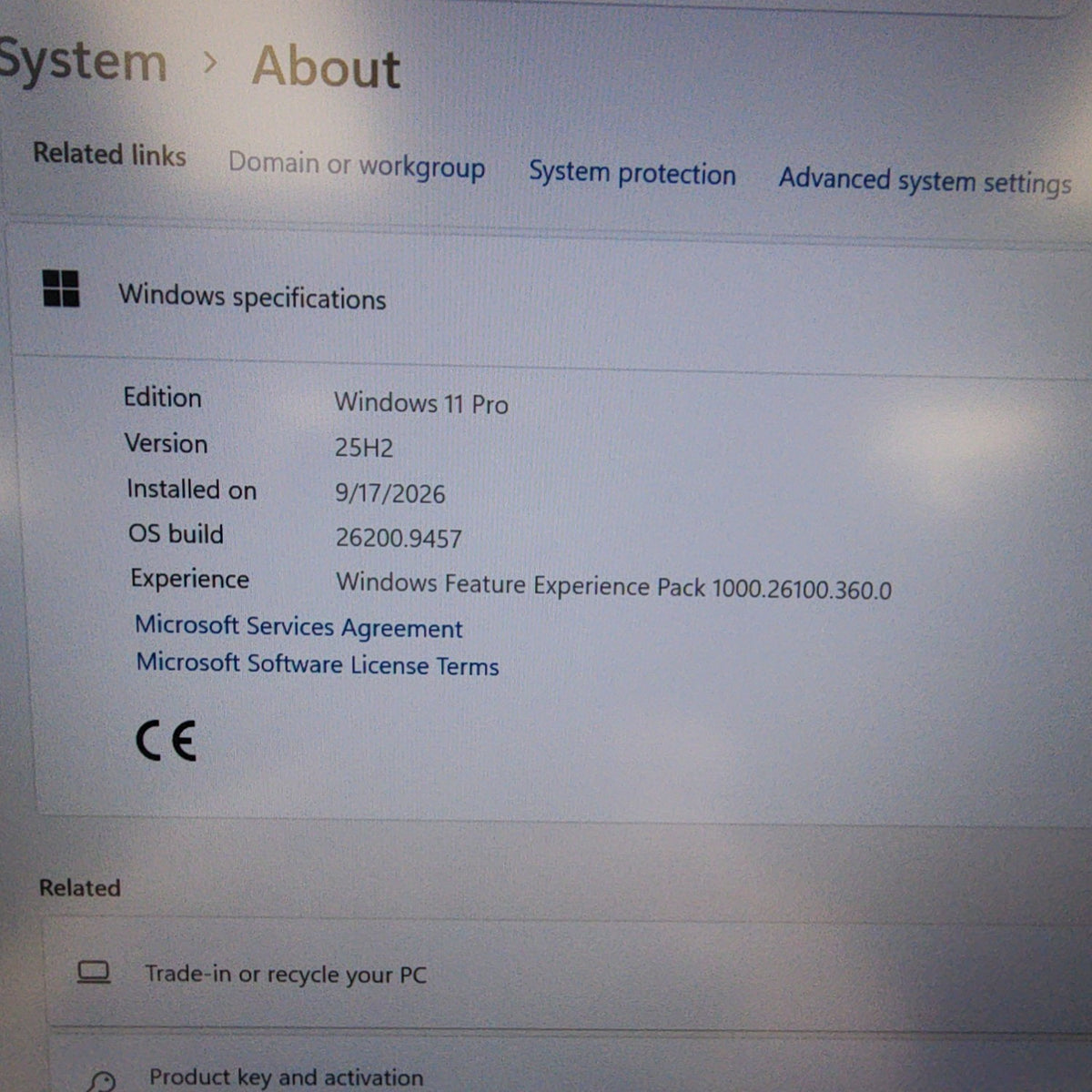This screenshot has width=1092, height=1092.
Task: Click the Installed on label
Action: 192,490
